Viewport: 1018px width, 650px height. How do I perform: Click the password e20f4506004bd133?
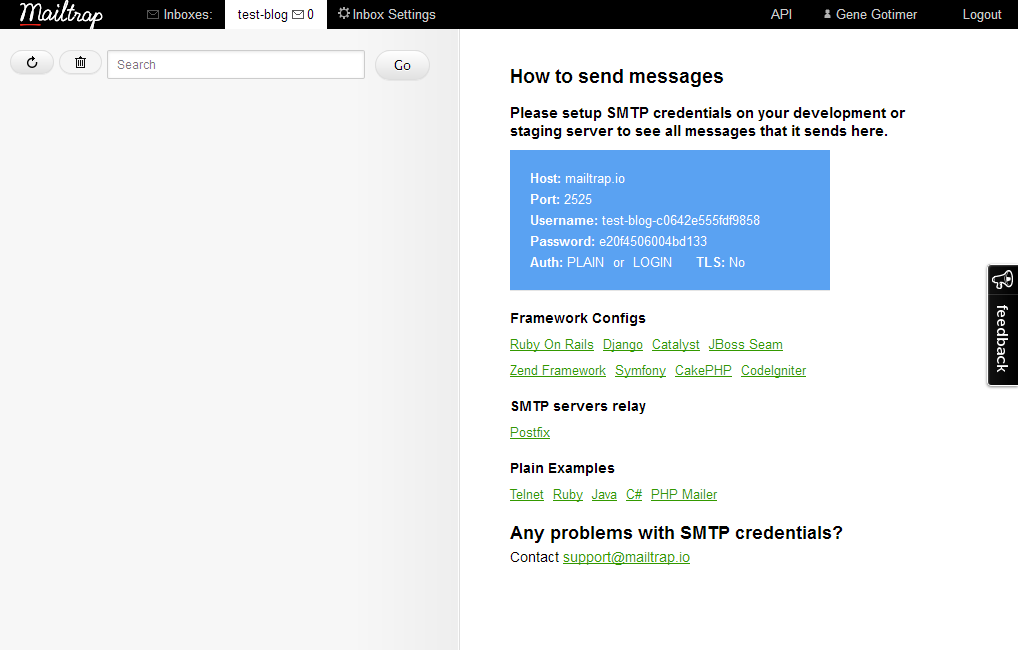pyautogui.click(x=652, y=241)
